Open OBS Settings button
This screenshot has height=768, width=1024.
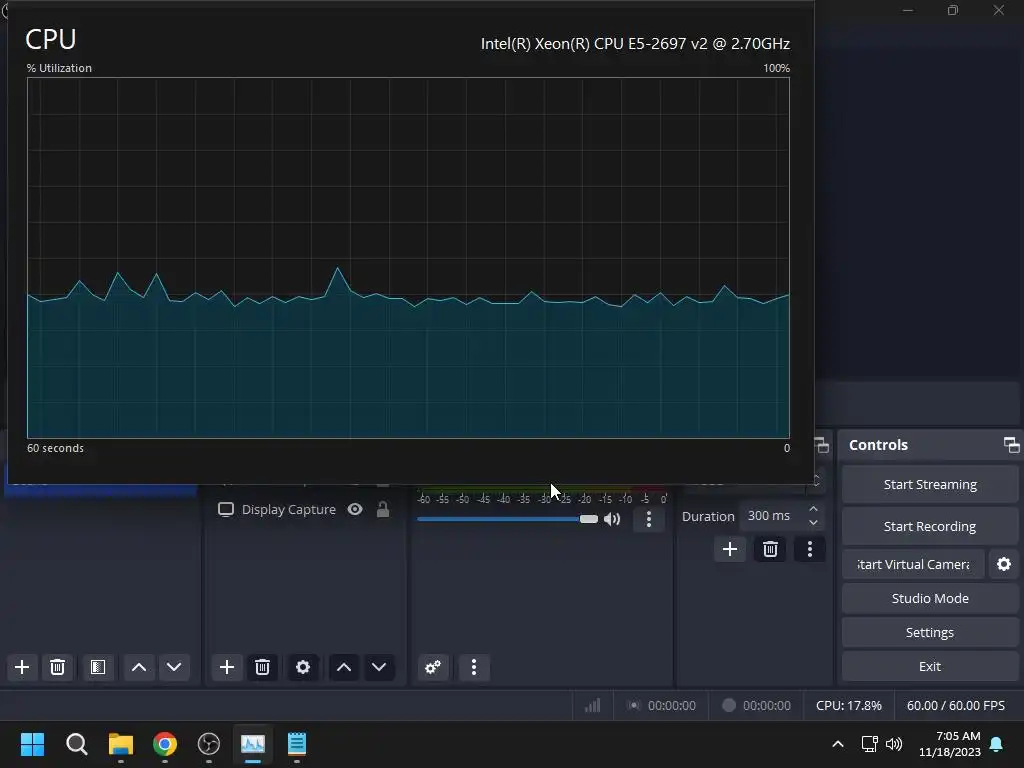tap(930, 632)
